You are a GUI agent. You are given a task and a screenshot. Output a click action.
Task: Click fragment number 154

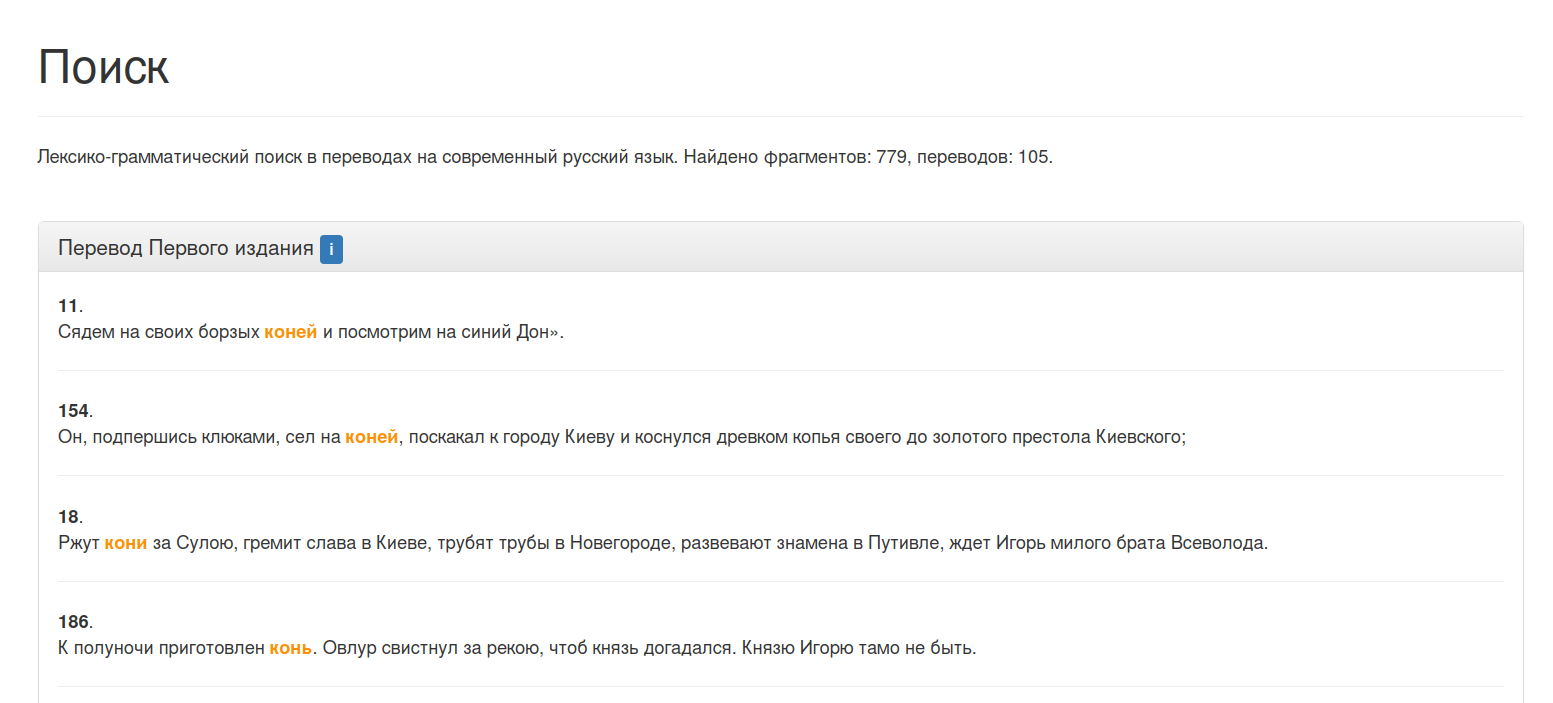pyautogui.click(x=73, y=411)
